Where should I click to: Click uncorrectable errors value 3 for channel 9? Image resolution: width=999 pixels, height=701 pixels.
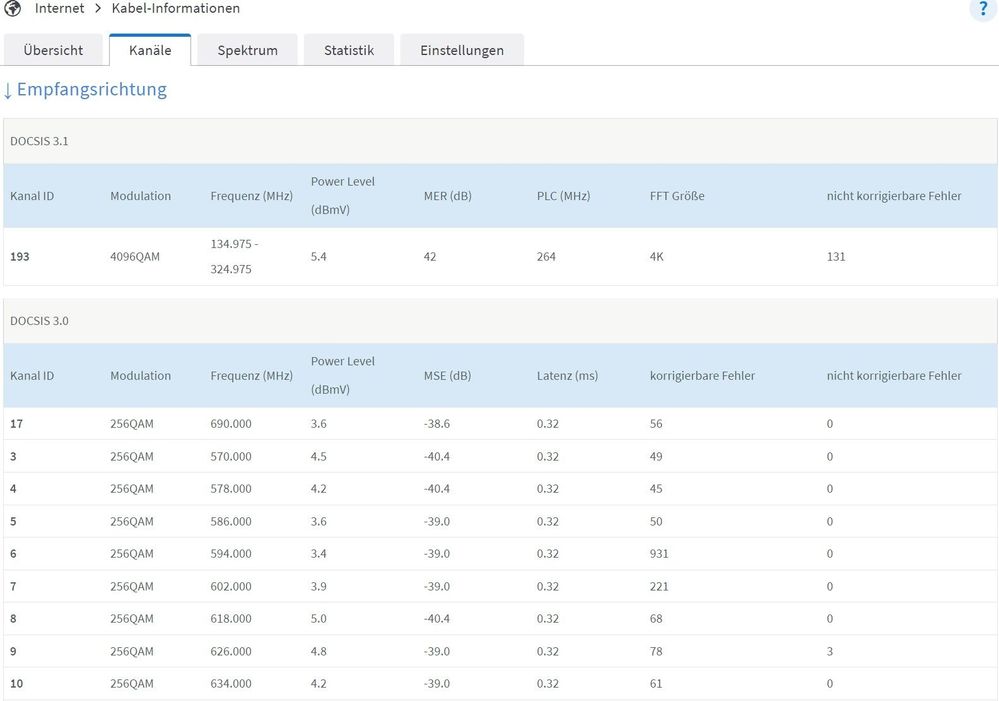tap(830, 652)
